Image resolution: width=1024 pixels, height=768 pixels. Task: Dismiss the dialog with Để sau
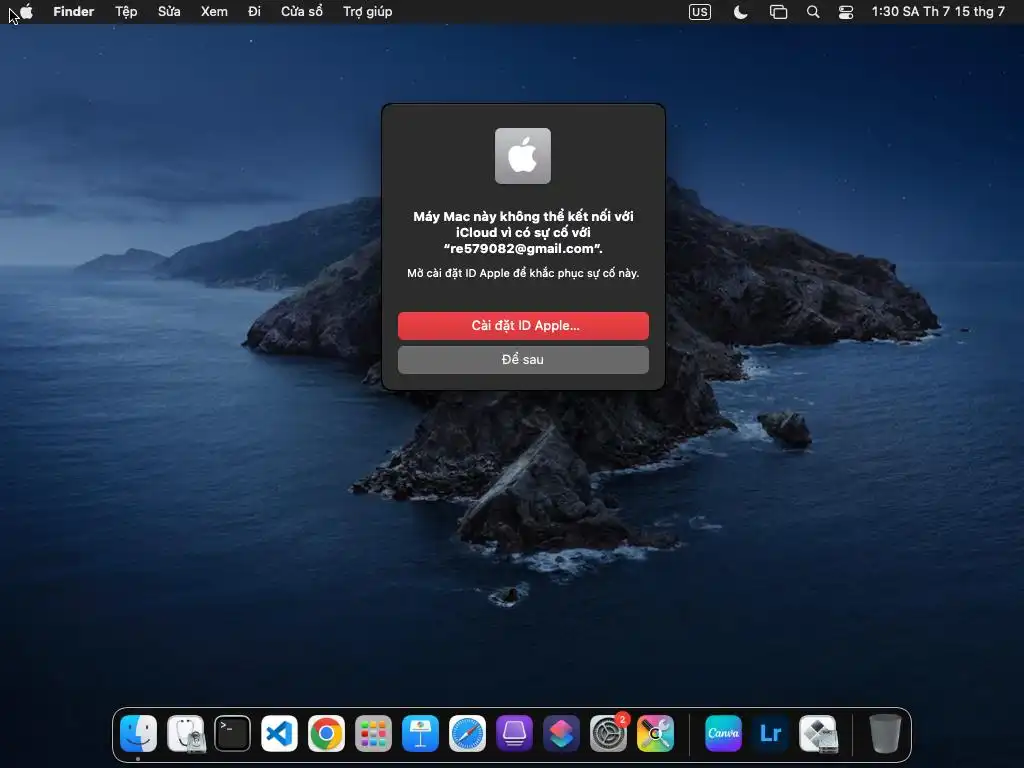(523, 360)
